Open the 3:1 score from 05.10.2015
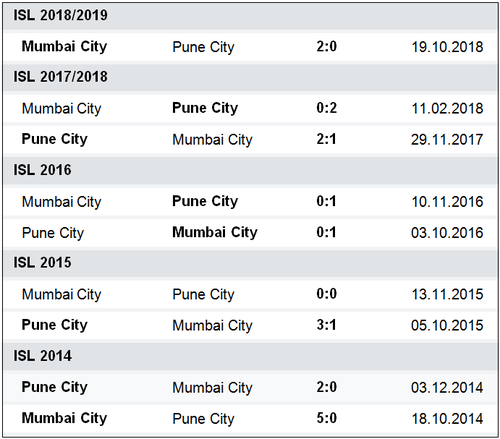This screenshot has height=439, width=500. coord(326,325)
